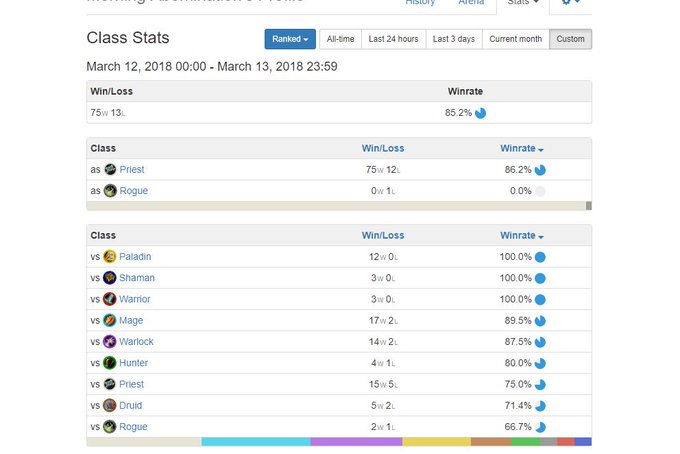Screen dimensions: 680x454
Task: Click the cyan segment of opponent distribution bar
Action: (256, 442)
